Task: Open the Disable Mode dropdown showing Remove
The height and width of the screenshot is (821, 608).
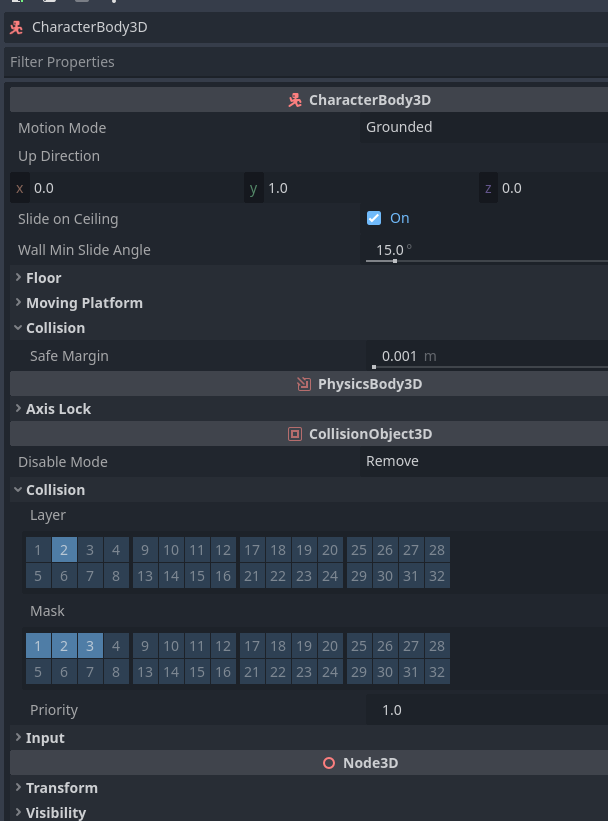Action: click(484, 461)
